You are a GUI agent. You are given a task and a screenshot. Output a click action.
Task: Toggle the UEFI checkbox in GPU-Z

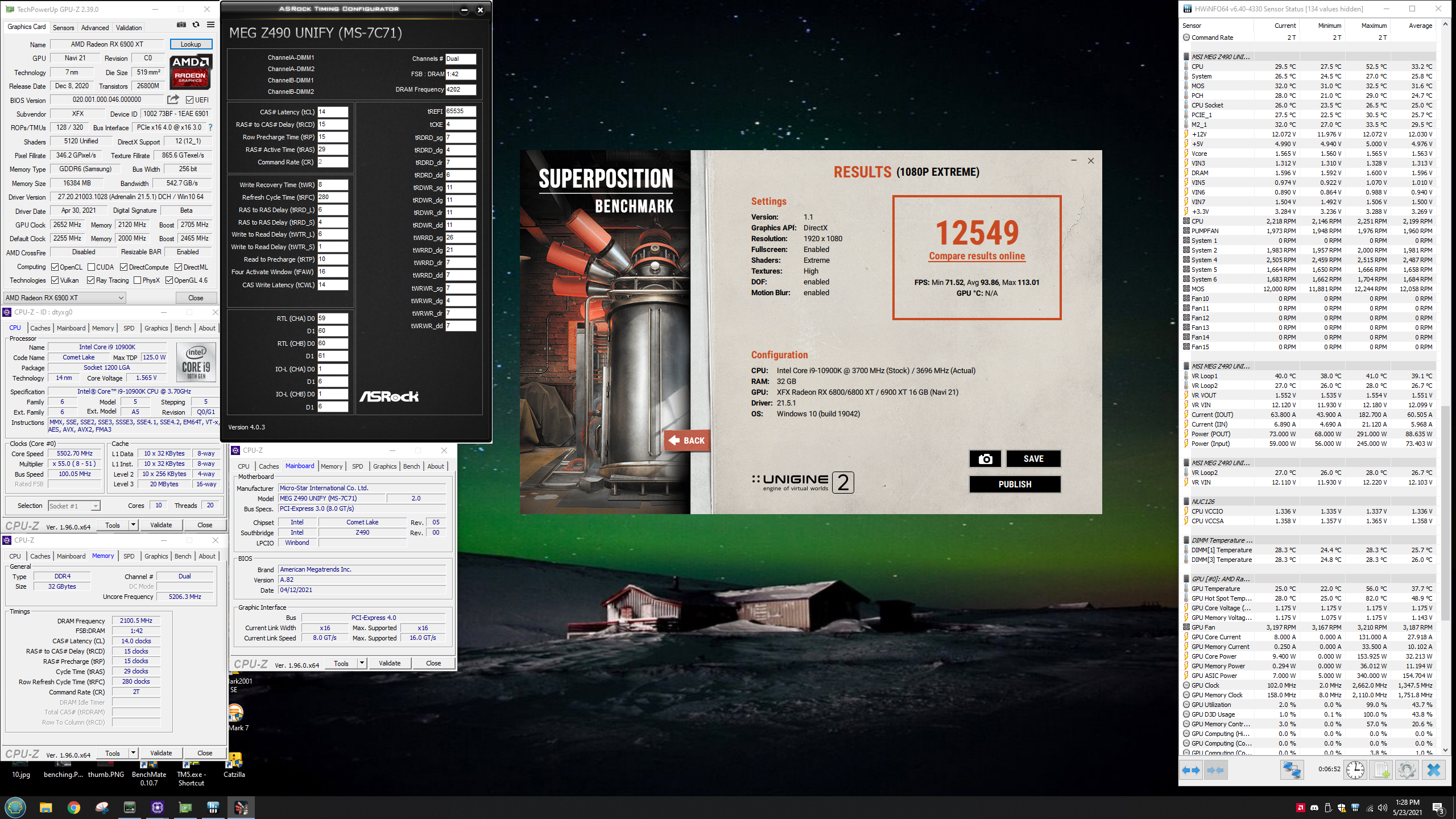[190, 100]
